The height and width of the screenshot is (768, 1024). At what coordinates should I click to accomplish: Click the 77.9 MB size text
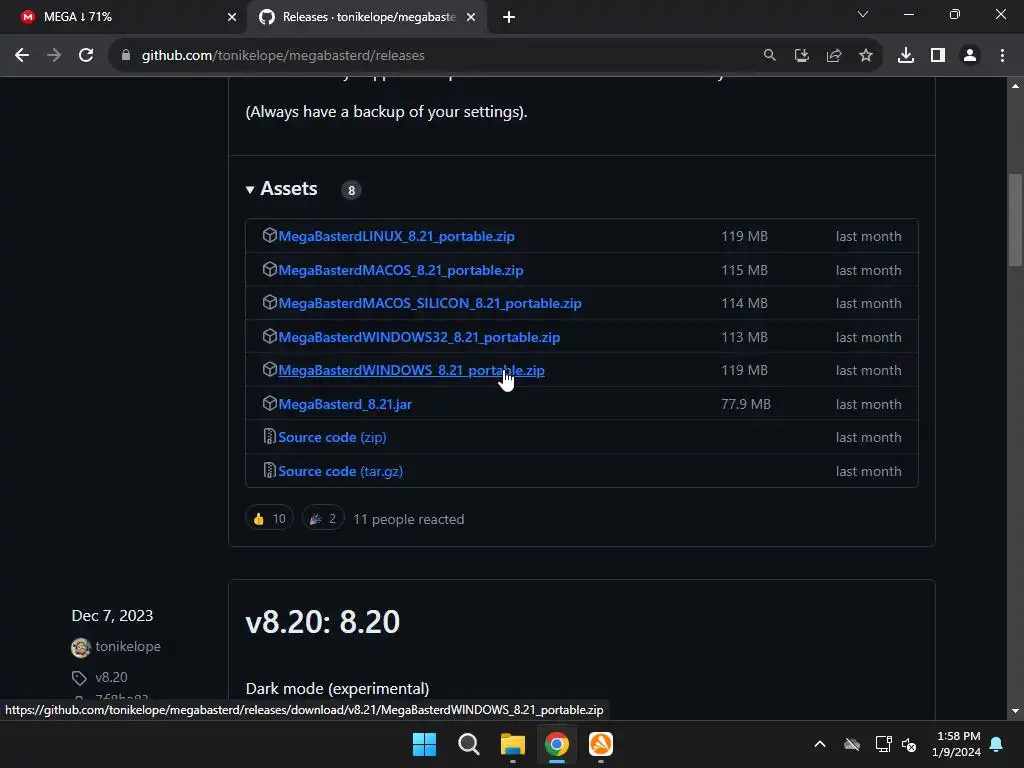tap(746, 404)
